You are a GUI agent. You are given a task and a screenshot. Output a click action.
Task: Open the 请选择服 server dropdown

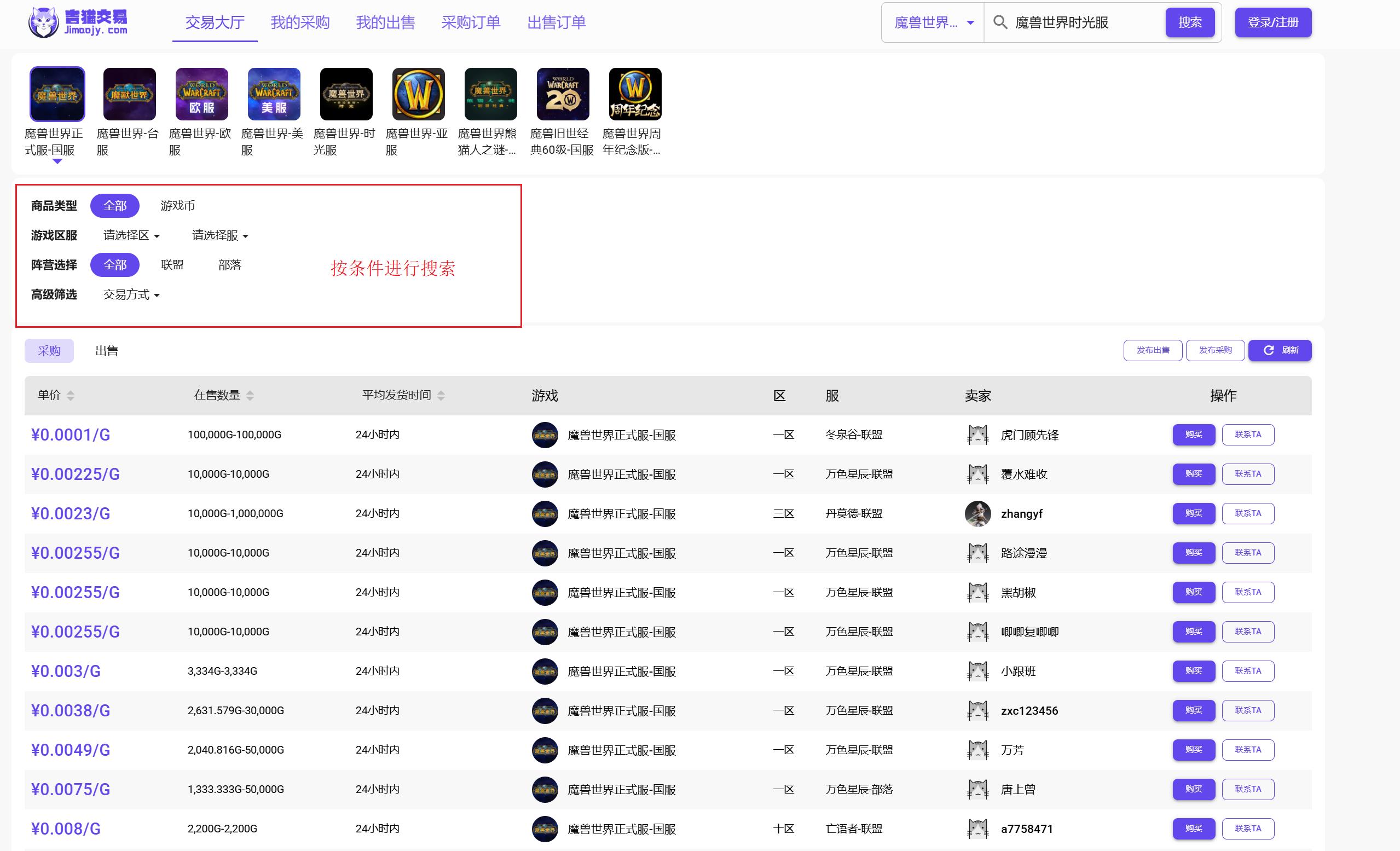pos(220,235)
